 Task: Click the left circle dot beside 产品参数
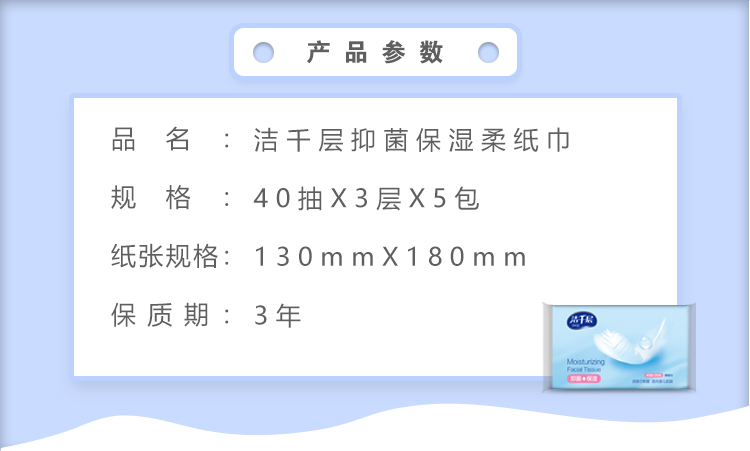264,52
